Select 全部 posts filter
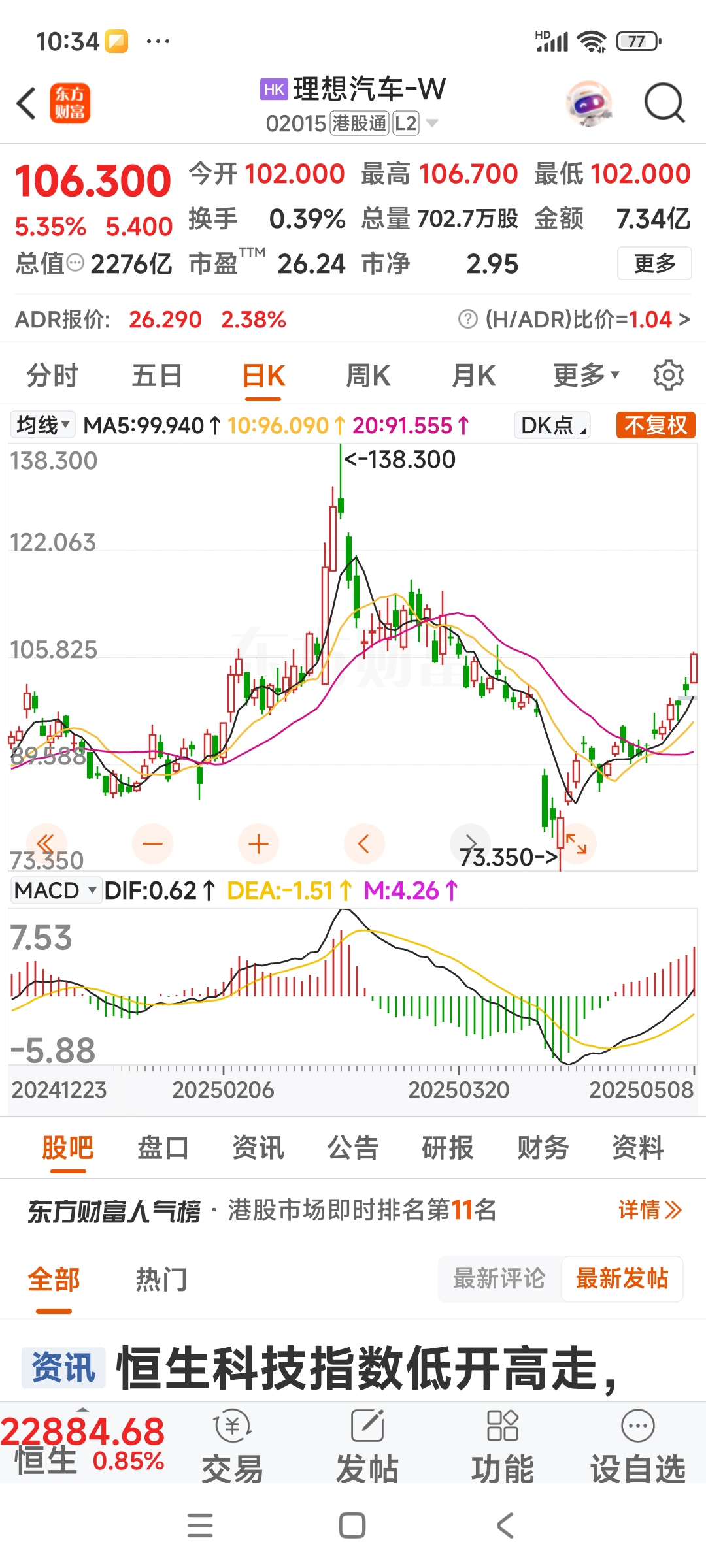Viewport: 706px width, 1568px height. point(54,1279)
